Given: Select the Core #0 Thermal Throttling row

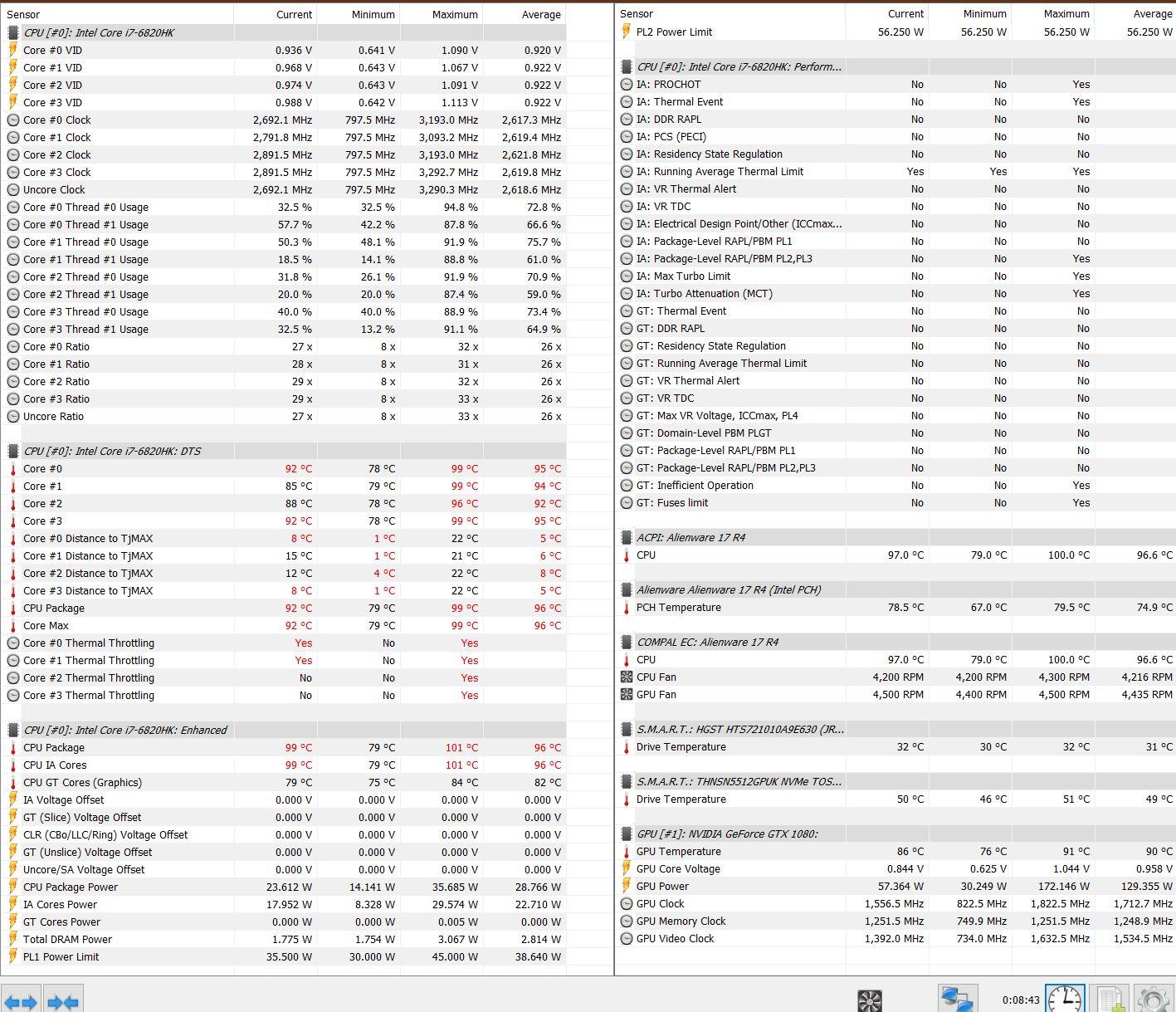Looking at the screenshot, I should tap(89, 643).
